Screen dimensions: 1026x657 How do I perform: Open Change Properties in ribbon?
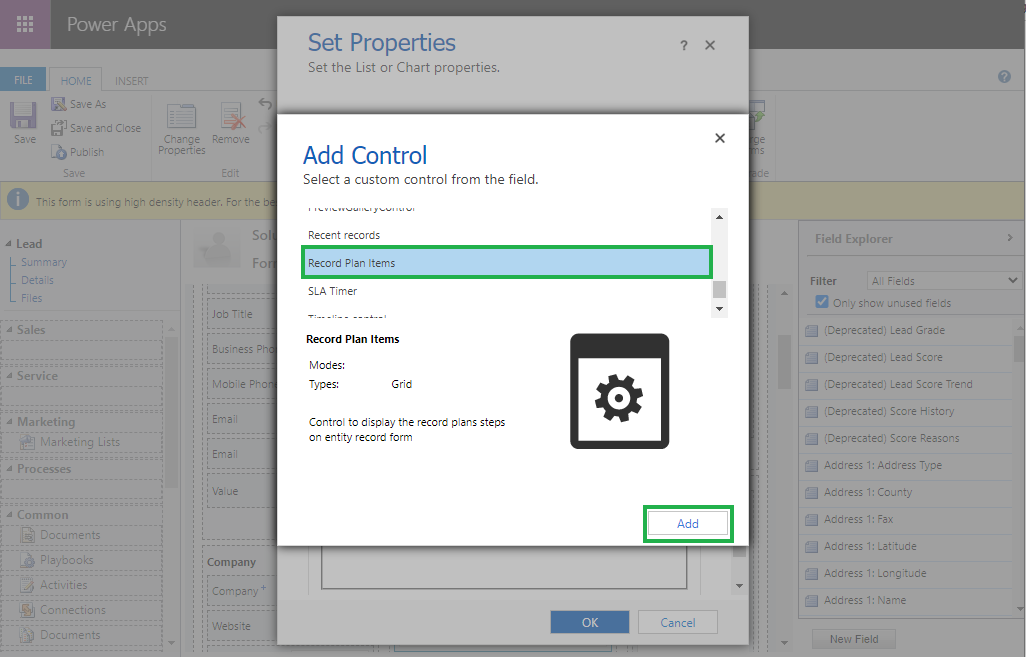pos(181,126)
